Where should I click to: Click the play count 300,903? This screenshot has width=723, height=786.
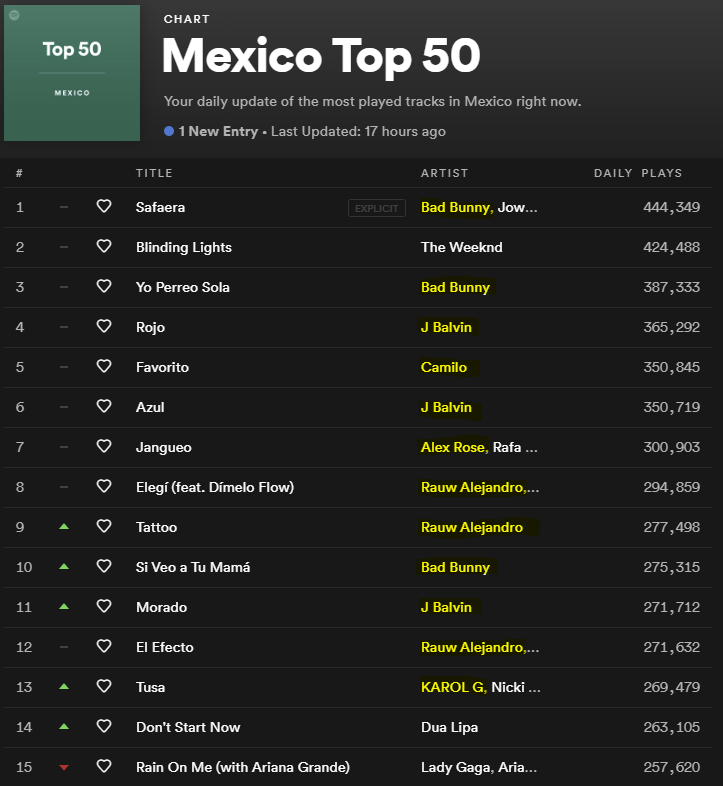671,447
